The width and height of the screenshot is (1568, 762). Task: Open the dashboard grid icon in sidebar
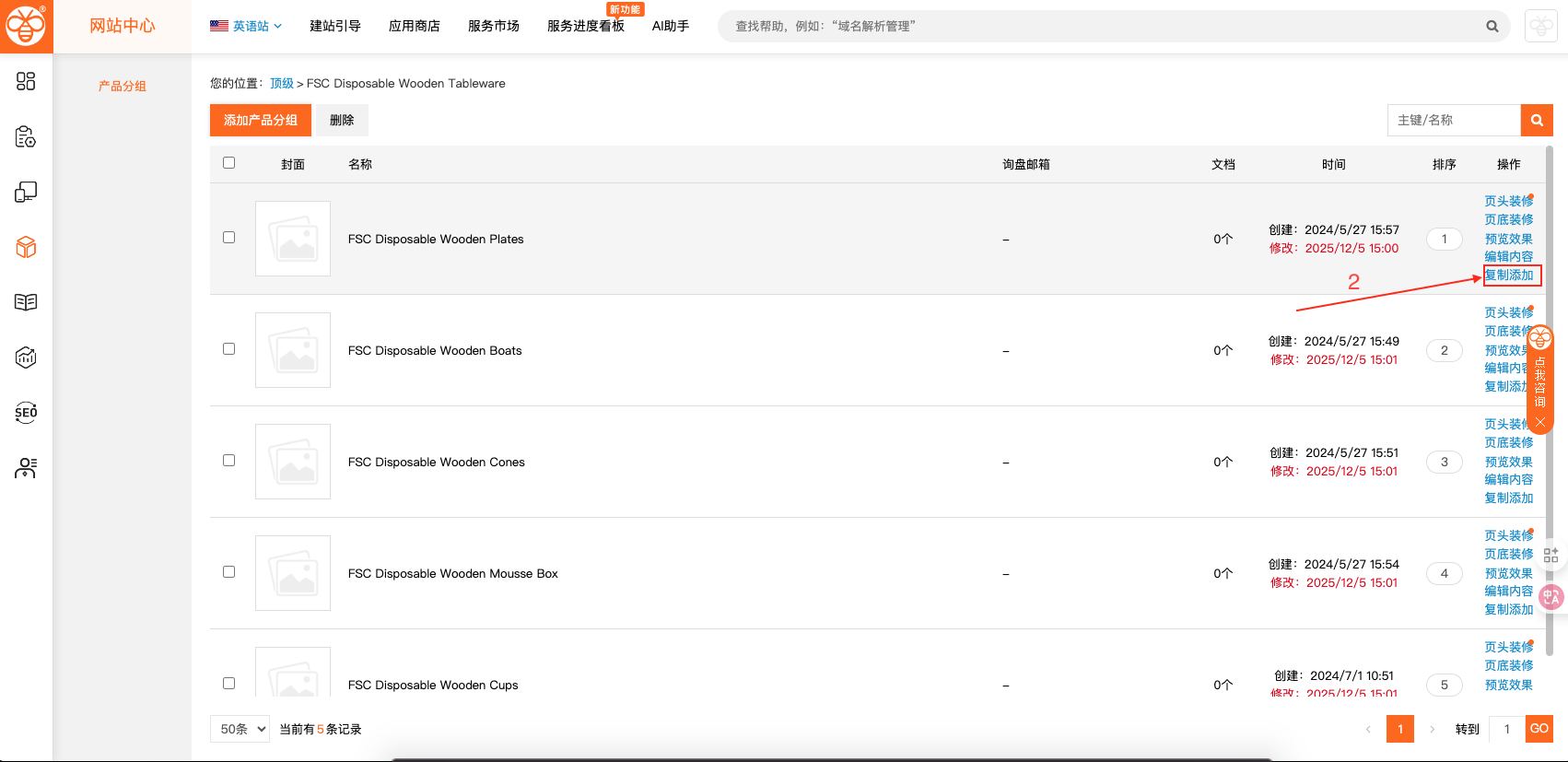pyautogui.click(x=26, y=81)
